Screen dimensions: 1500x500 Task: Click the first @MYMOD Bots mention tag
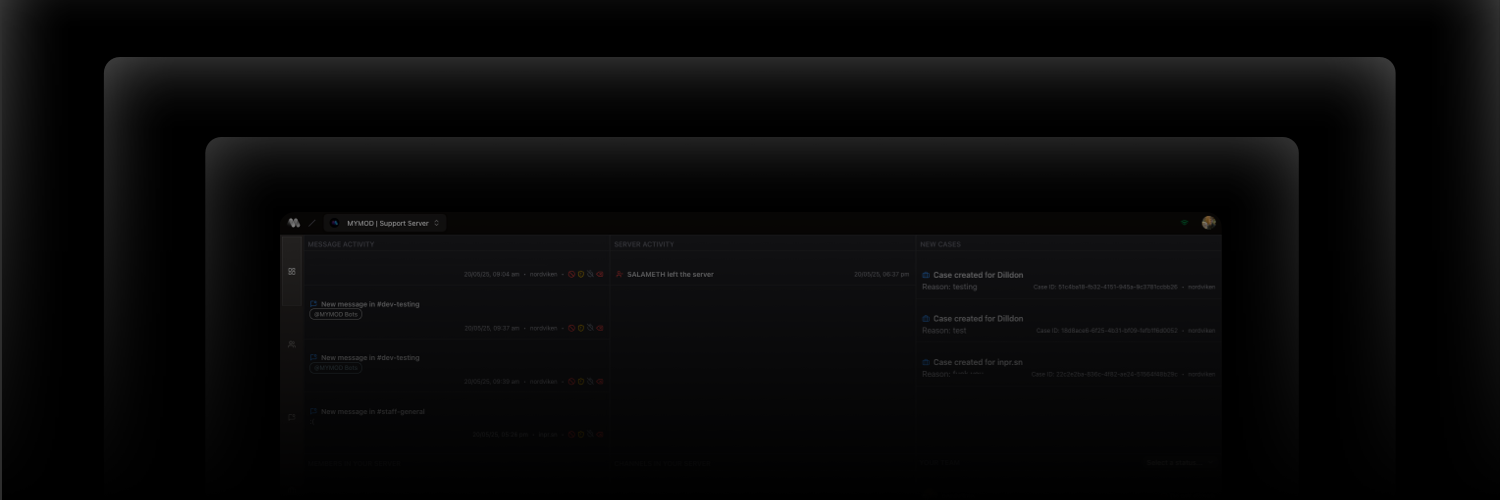(x=336, y=314)
